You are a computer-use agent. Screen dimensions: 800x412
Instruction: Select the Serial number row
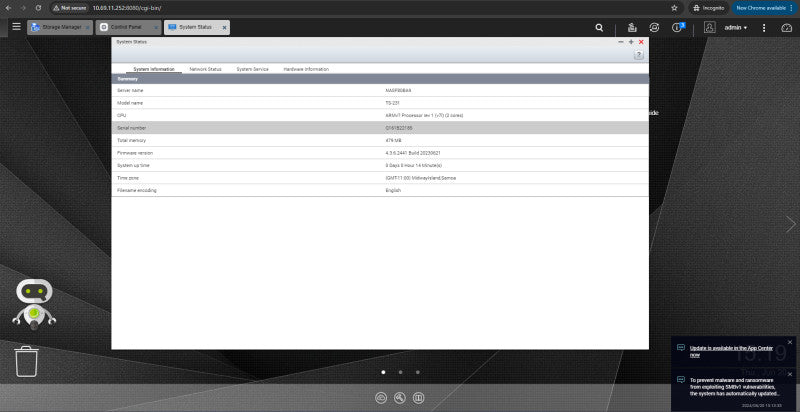pyautogui.click(x=380, y=128)
